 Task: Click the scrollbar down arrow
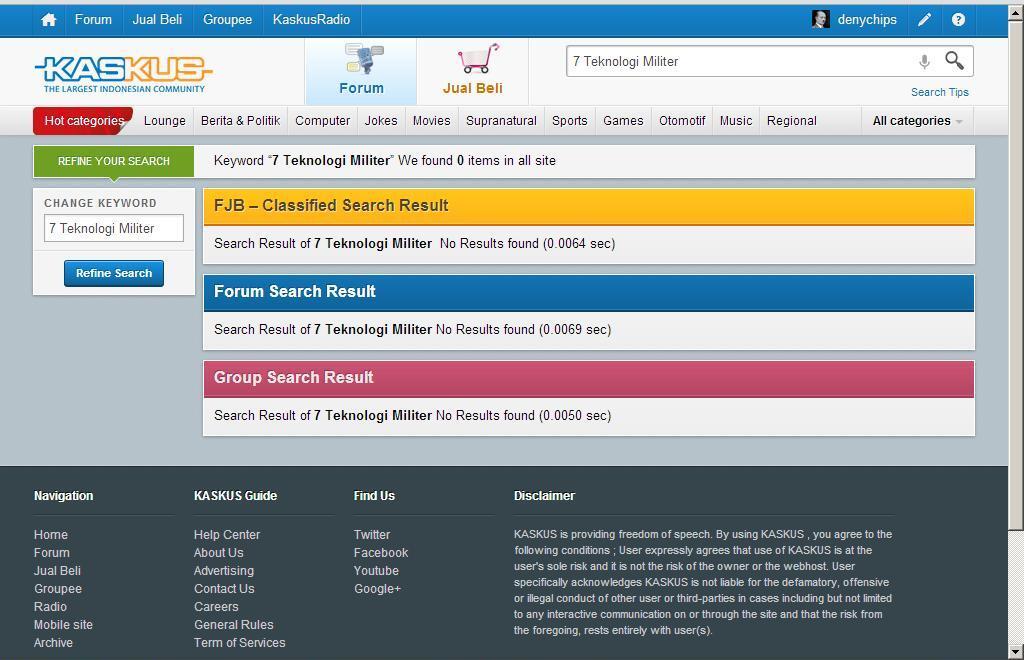pyautogui.click(x=1016, y=652)
